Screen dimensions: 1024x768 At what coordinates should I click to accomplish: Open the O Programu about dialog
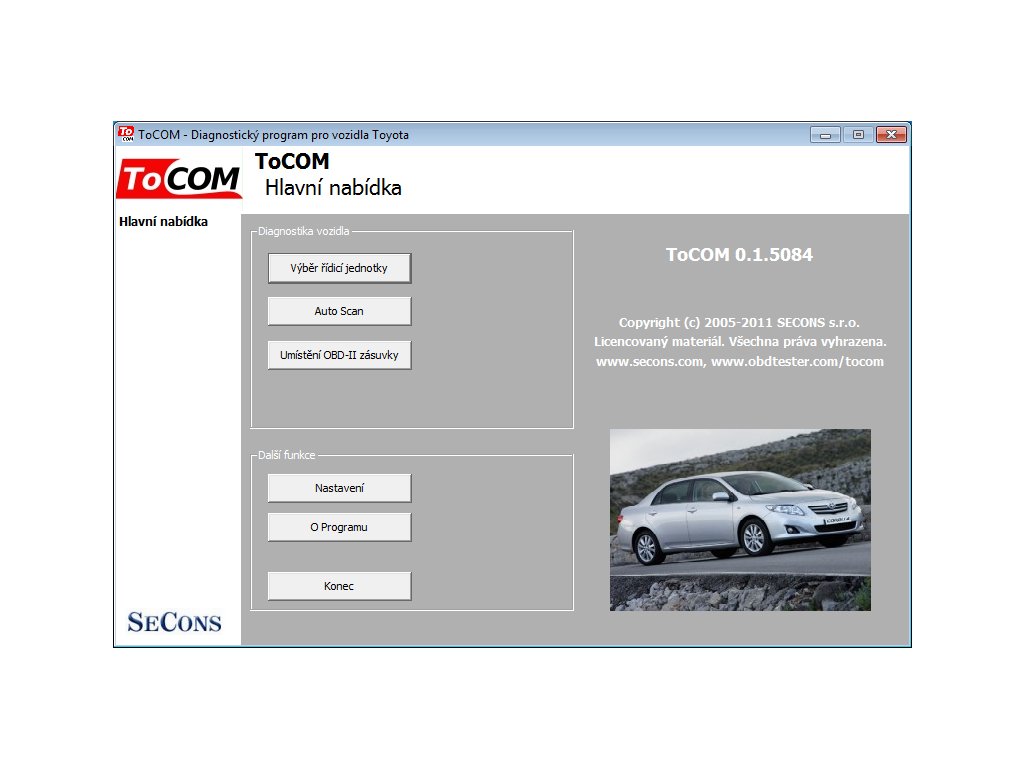tap(339, 527)
